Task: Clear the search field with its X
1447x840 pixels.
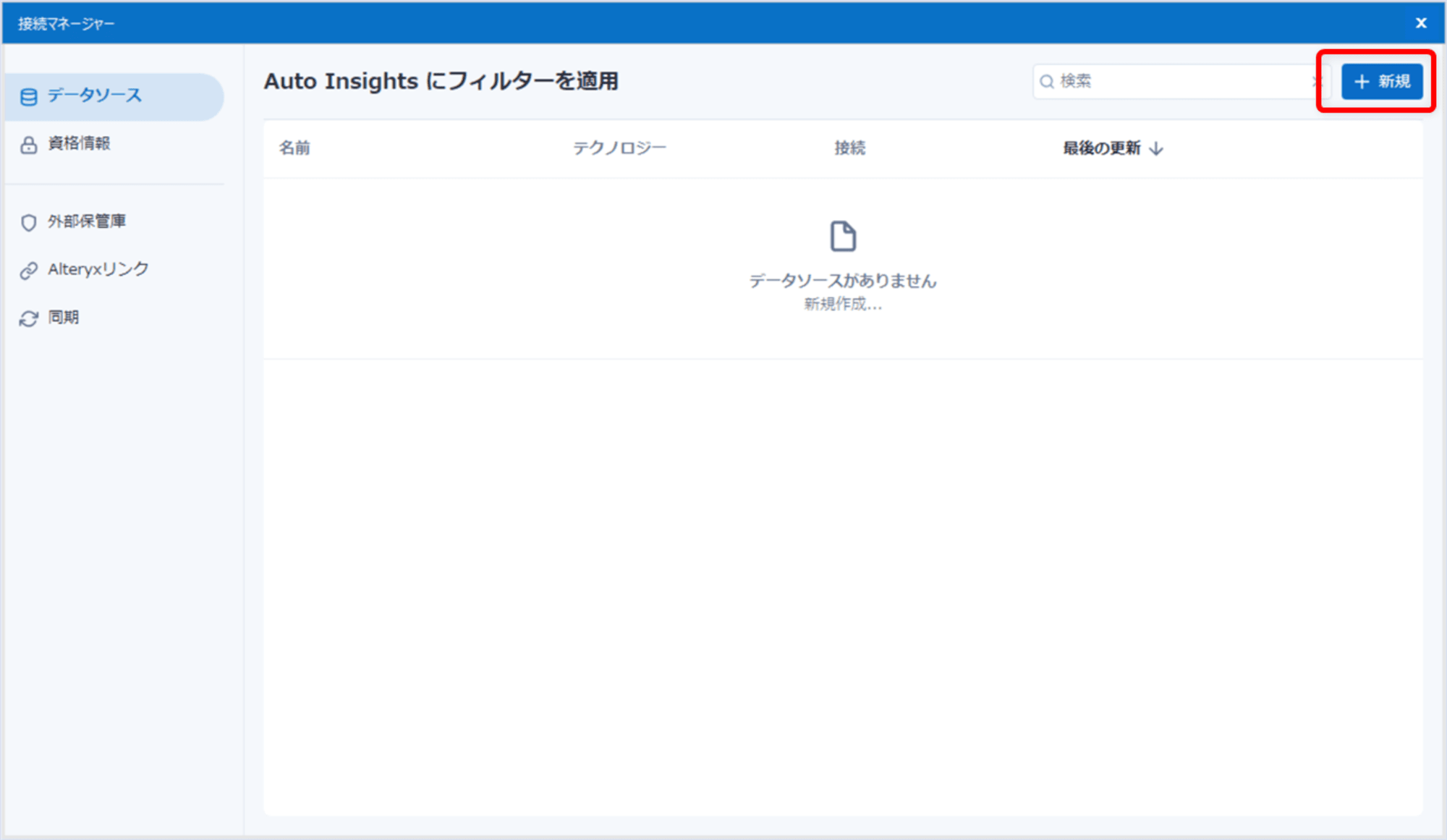Action: coord(1317,81)
